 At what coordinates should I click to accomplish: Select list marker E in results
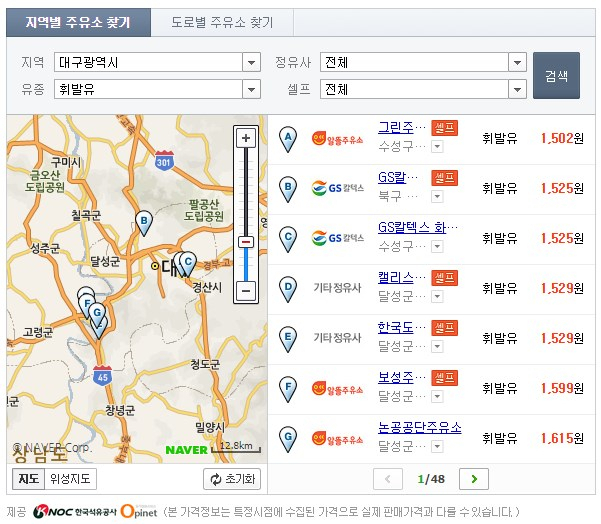pyautogui.click(x=288, y=339)
